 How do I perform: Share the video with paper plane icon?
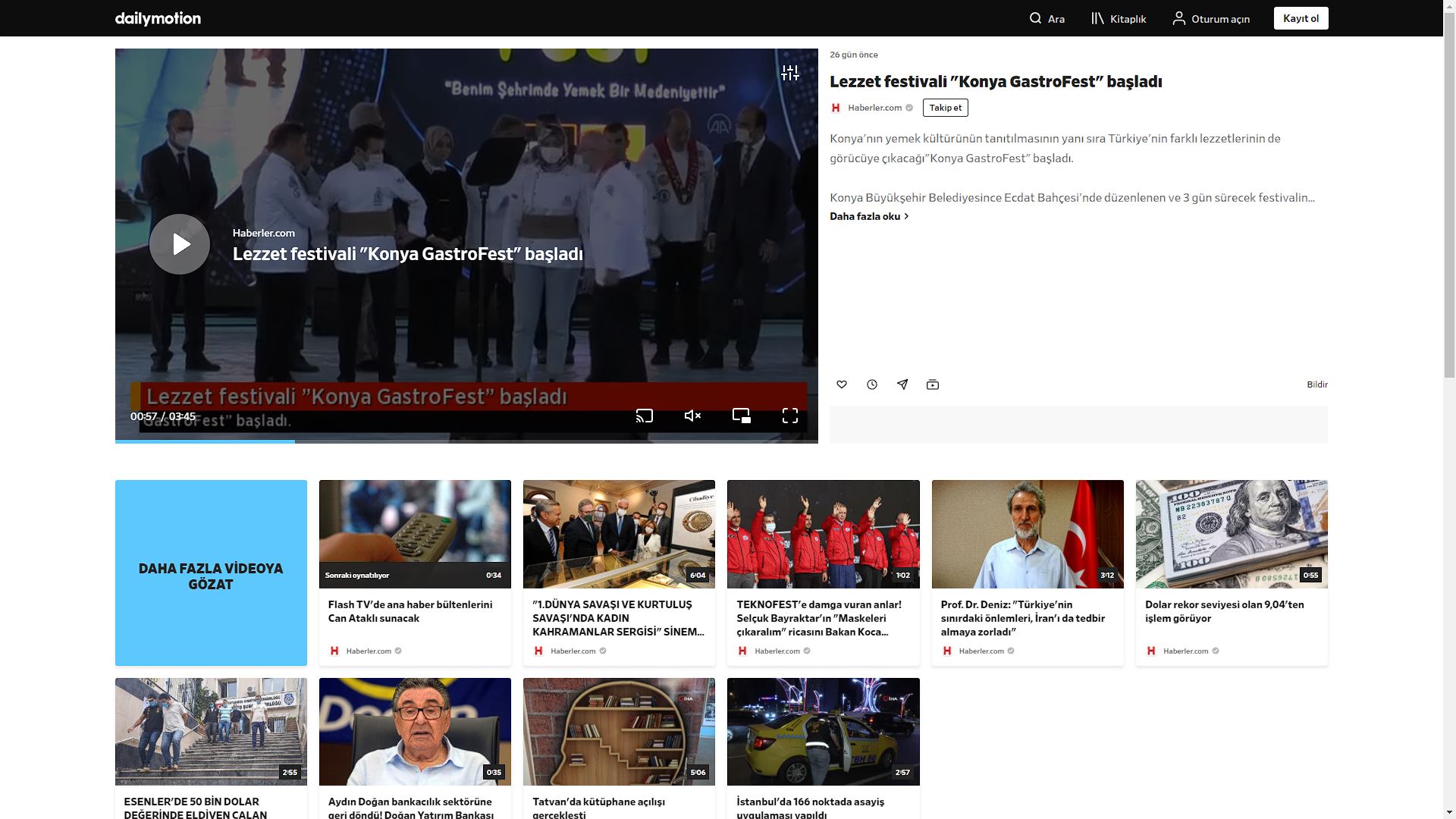click(902, 384)
